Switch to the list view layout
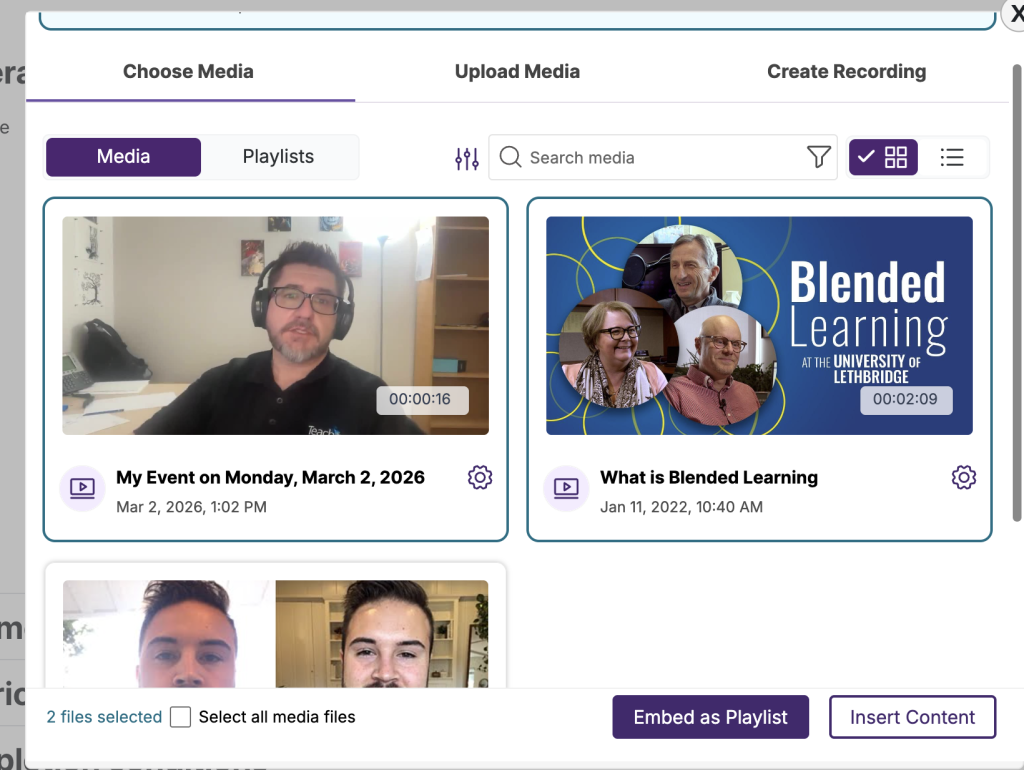Viewport: 1024px width, 770px height. 952,157
